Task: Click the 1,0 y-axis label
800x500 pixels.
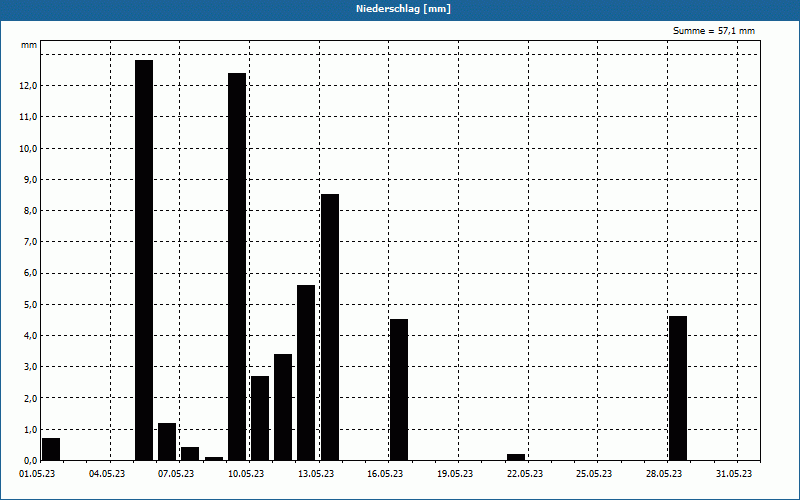Action: click(x=31, y=430)
